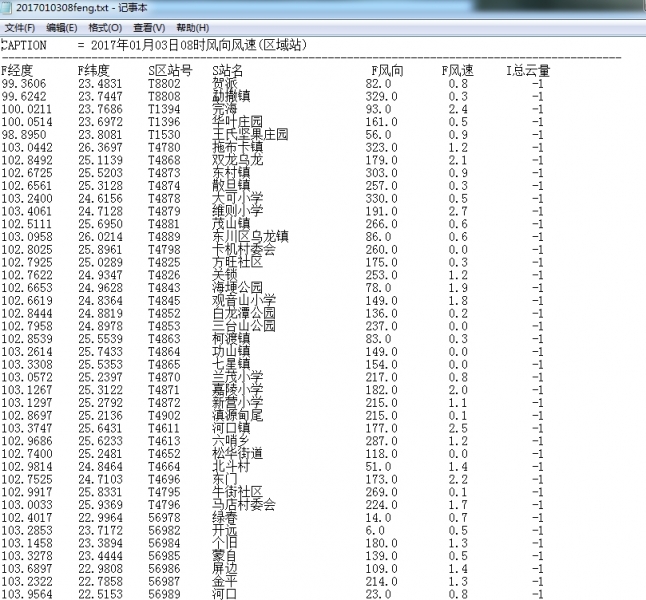
Task: Place cursor on station ID T4902
Action: point(165,415)
